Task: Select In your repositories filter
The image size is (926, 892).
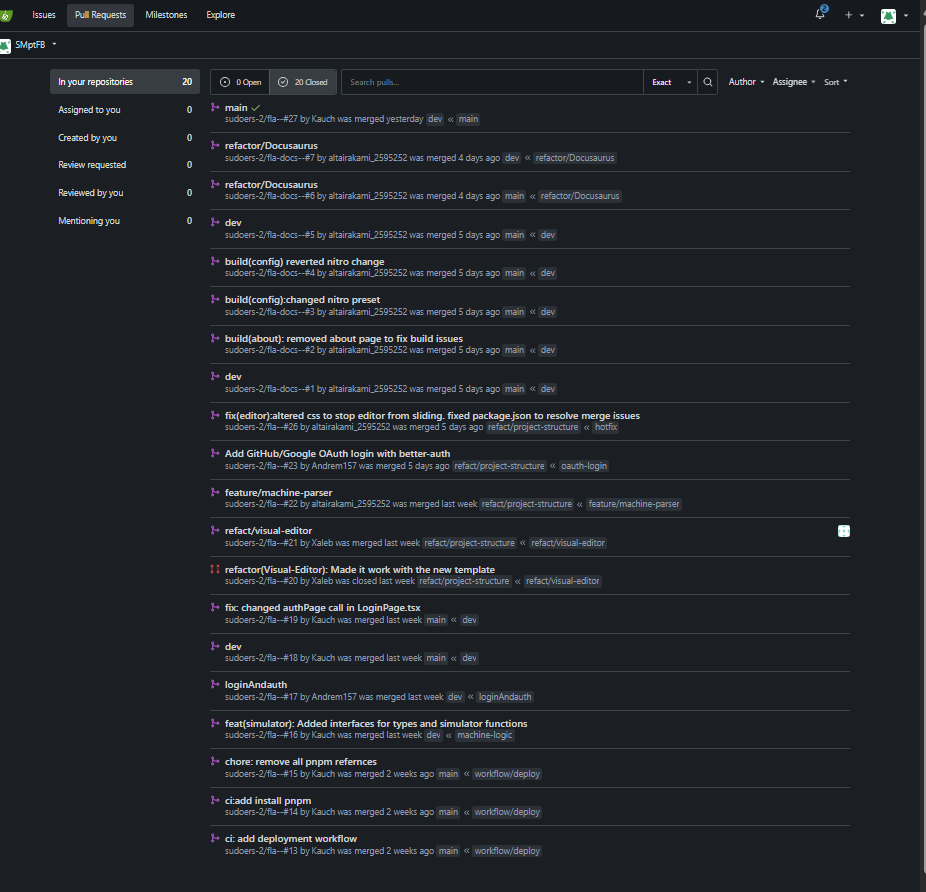Action: pyautogui.click(x=125, y=82)
